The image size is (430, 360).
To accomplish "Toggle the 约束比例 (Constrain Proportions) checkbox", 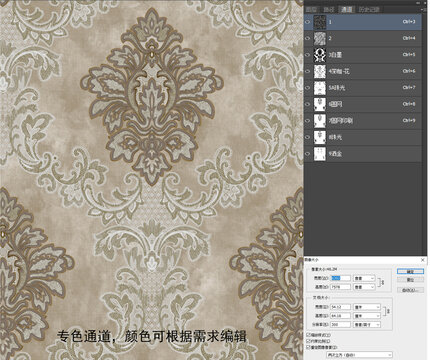I will click(x=308, y=341).
